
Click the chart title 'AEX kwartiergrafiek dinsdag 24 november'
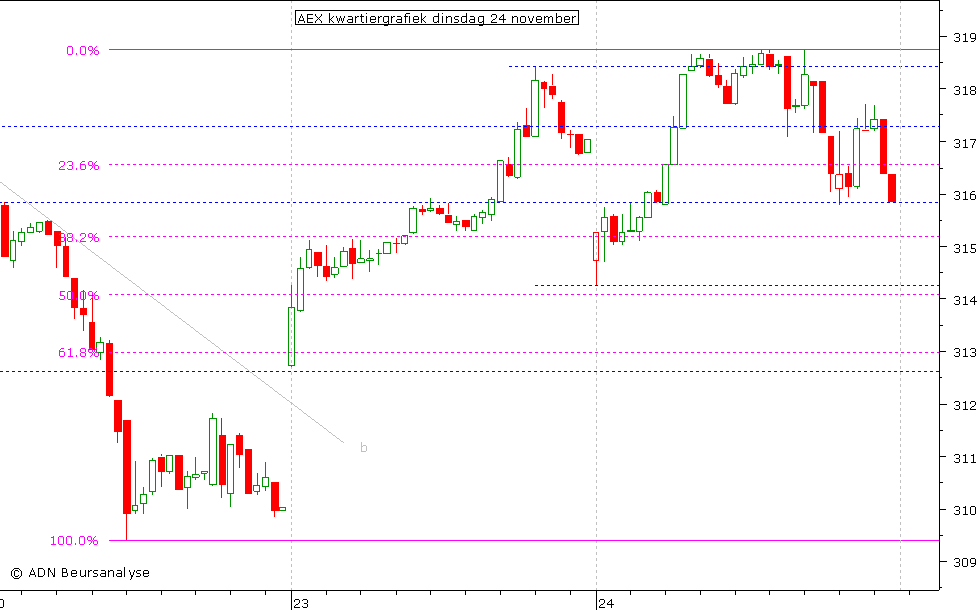click(x=436, y=18)
